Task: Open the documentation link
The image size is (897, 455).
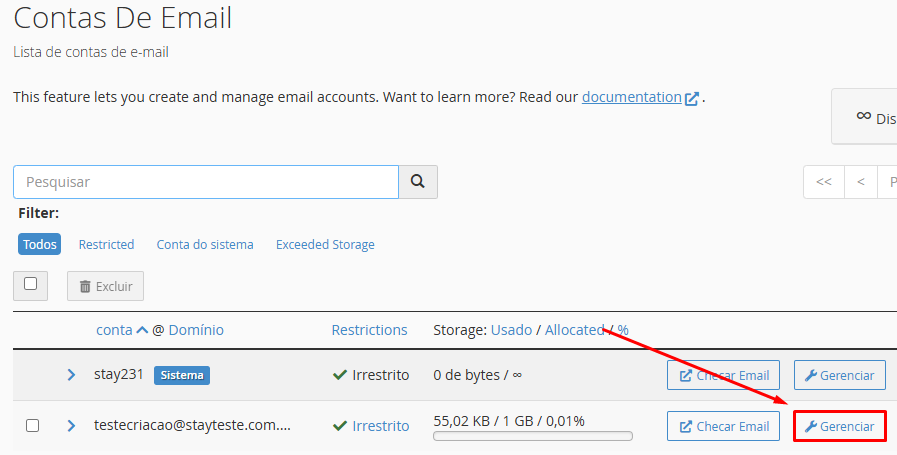Action: coord(631,97)
